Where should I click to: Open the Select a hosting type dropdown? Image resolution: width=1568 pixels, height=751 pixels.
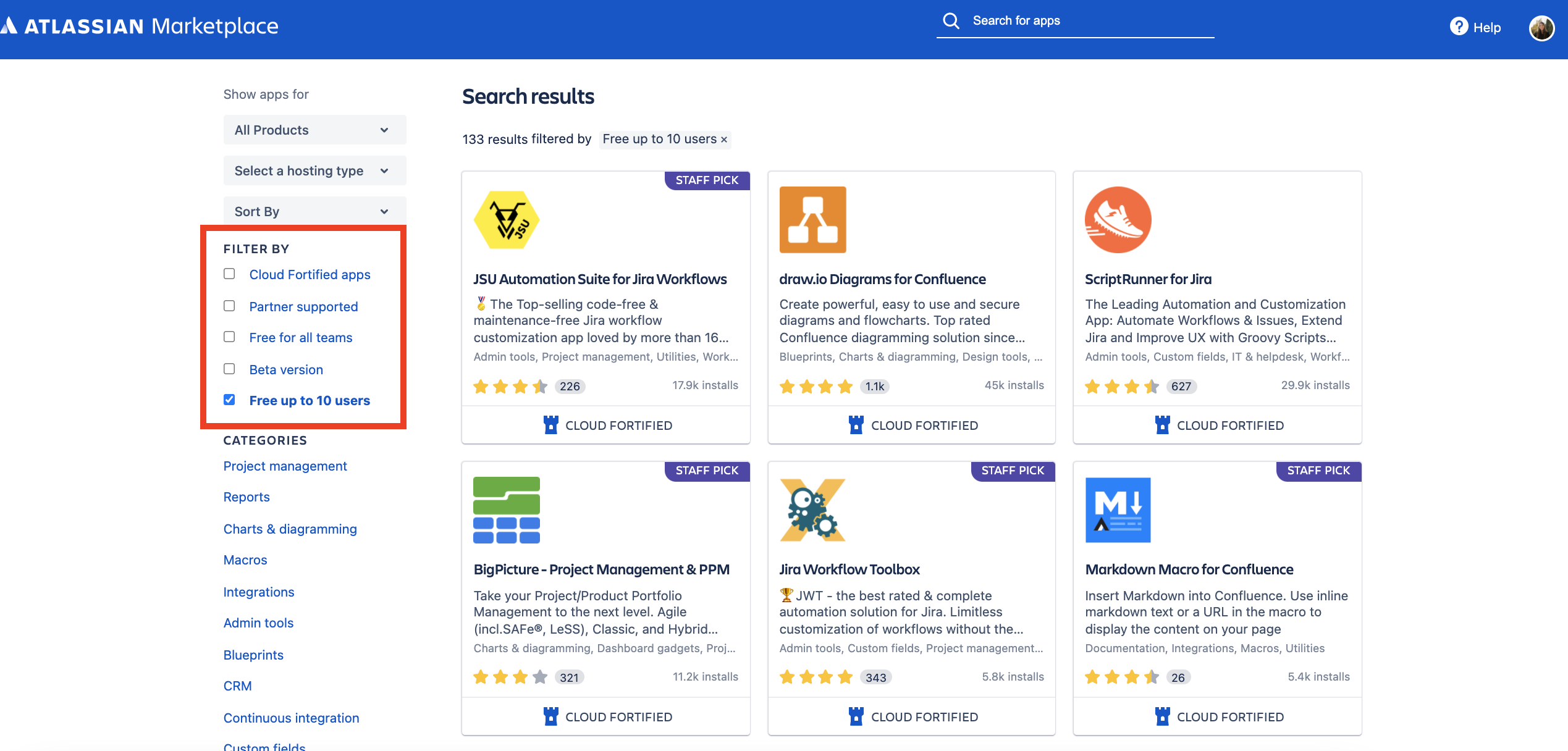pyautogui.click(x=314, y=170)
